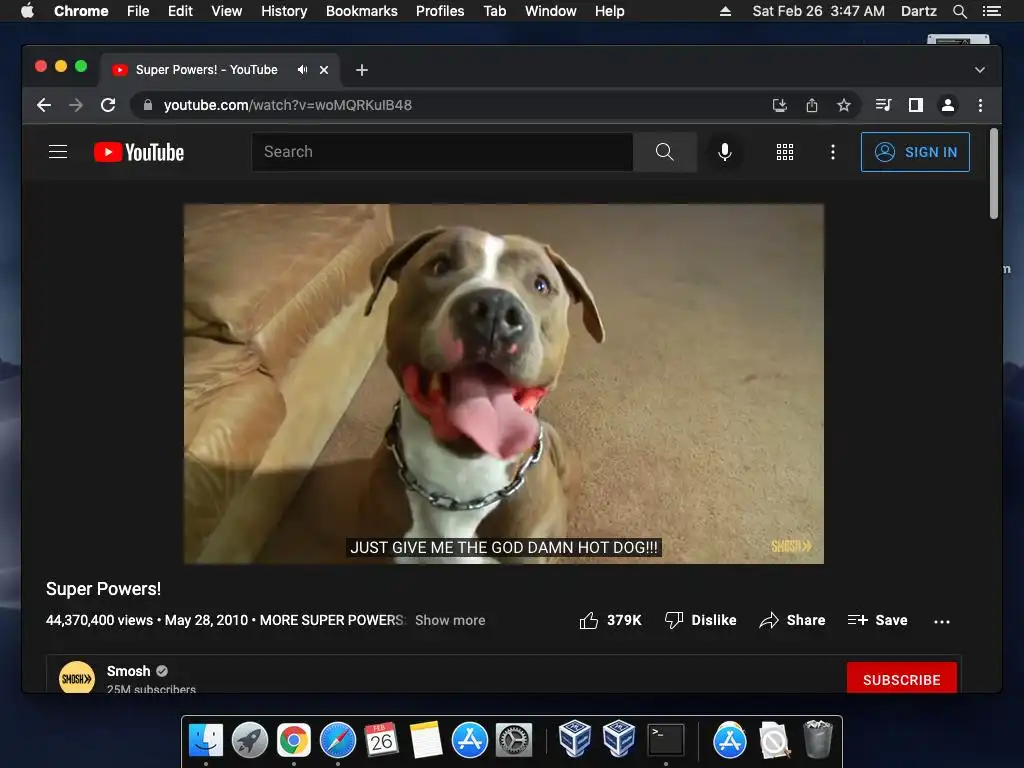This screenshot has height=768, width=1024.
Task: Open Notes from the Dock
Action: pos(426,740)
